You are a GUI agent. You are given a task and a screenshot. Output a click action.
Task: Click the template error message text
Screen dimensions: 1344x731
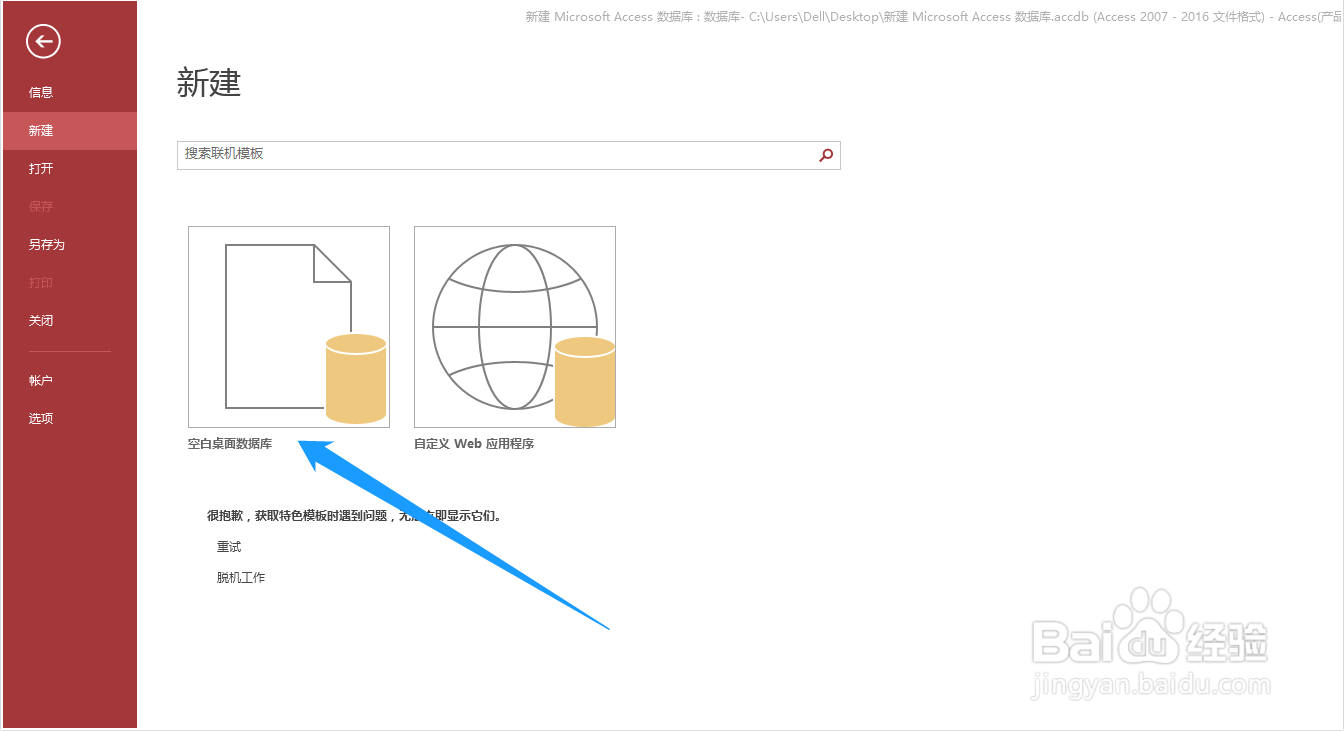[x=354, y=516]
